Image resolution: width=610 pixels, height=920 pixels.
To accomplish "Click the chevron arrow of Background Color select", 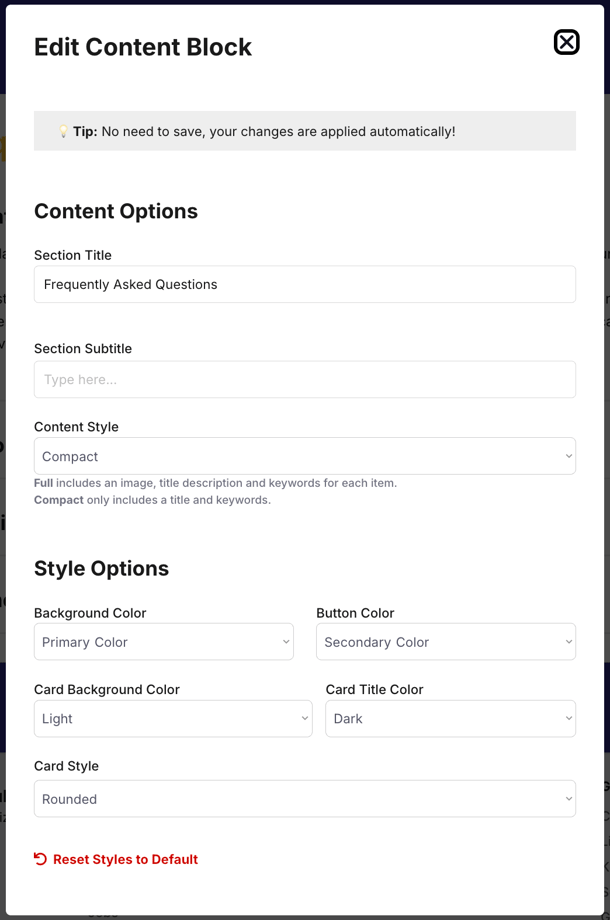I will pyautogui.click(x=286, y=642).
